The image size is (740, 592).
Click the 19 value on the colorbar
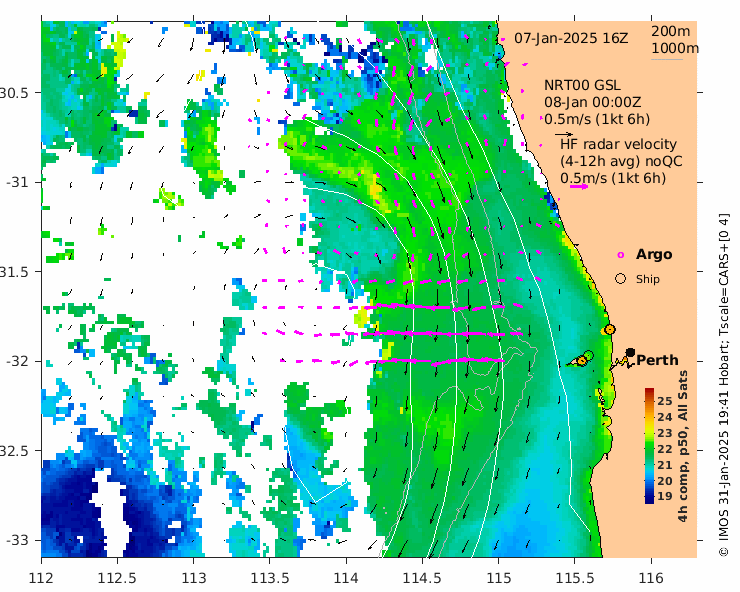point(664,497)
